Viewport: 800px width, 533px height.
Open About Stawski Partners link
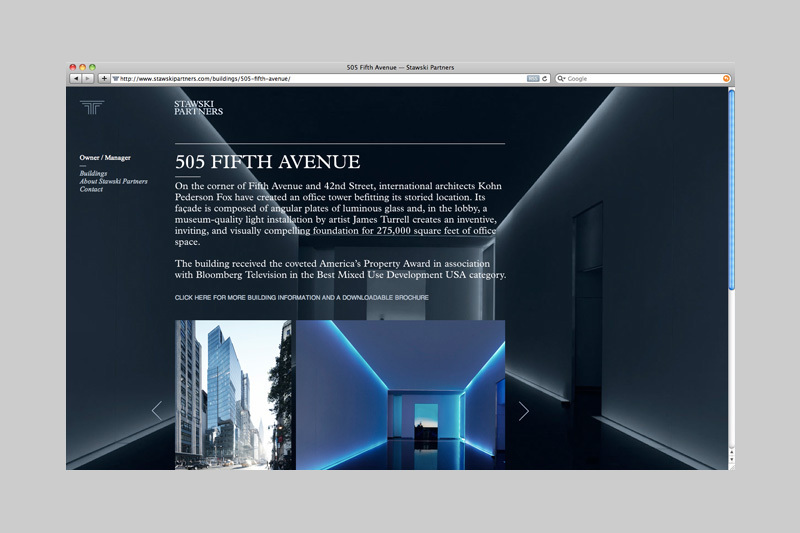tap(113, 181)
